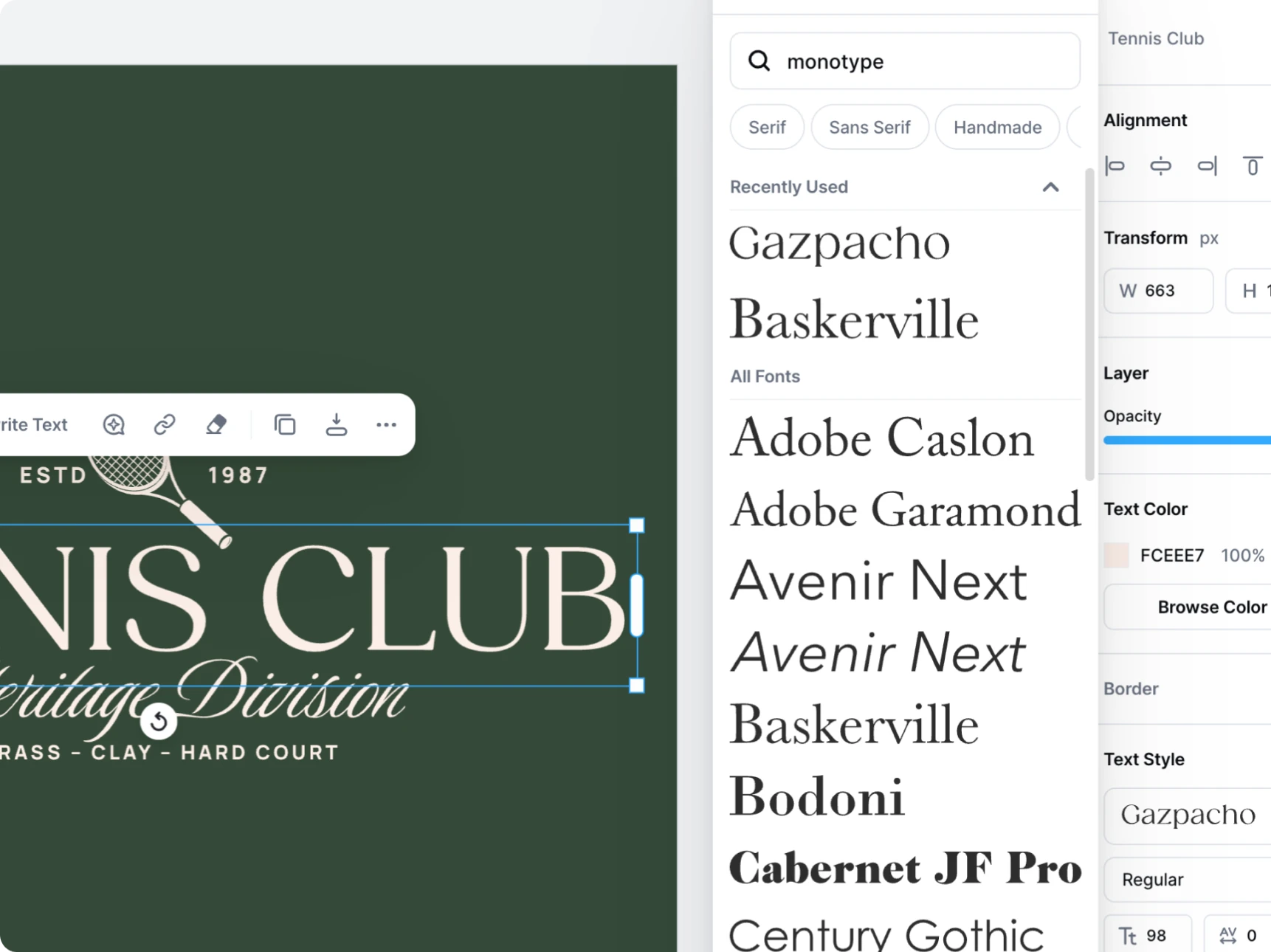Open the AI writing assistant icon

point(112,424)
